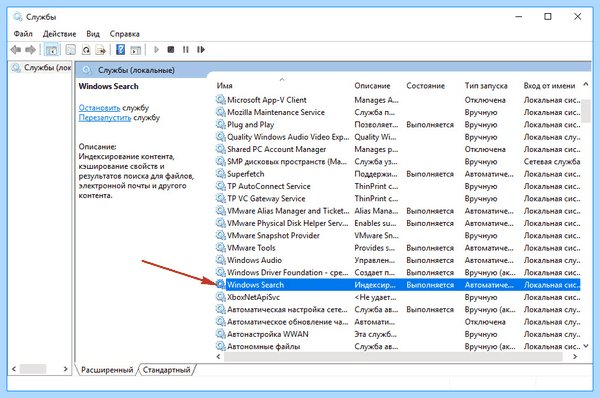This screenshot has width=600, height=398.
Task: Click the Forward arrow toolbar icon
Action: click(x=30, y=50)
